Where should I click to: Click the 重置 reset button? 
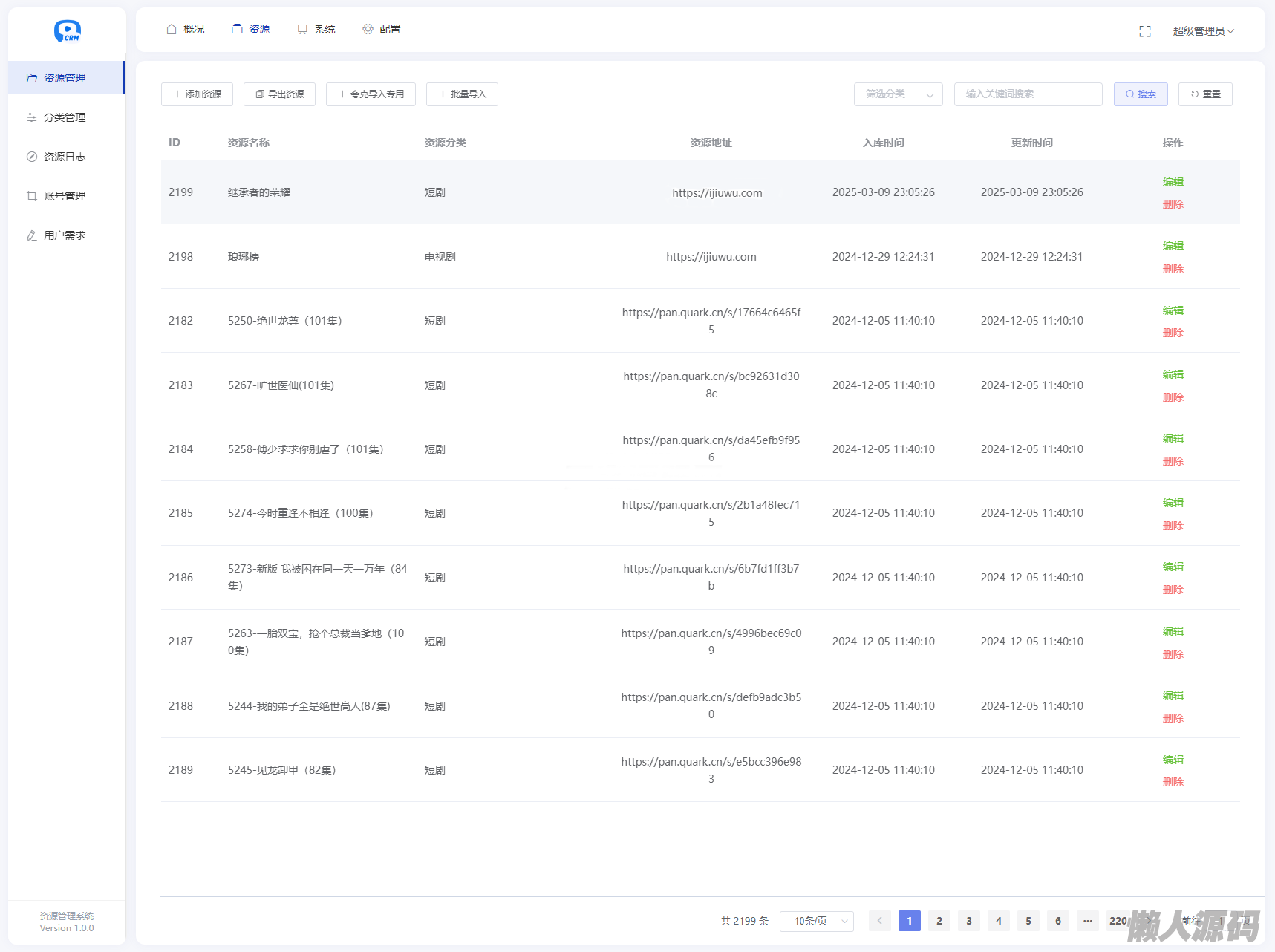click(x=1204, y=94)
